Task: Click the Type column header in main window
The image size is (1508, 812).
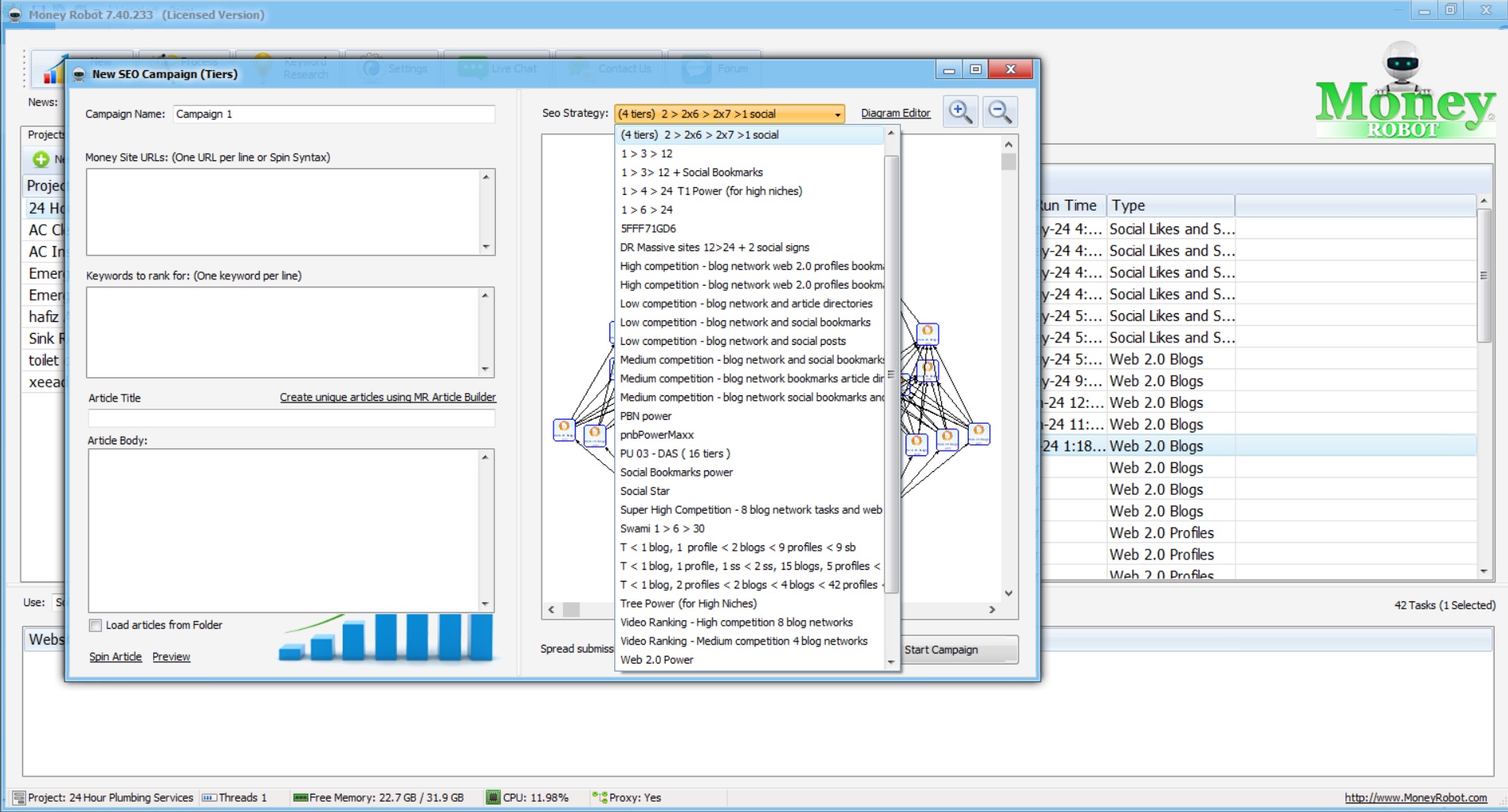Action: pos(1171,205)
